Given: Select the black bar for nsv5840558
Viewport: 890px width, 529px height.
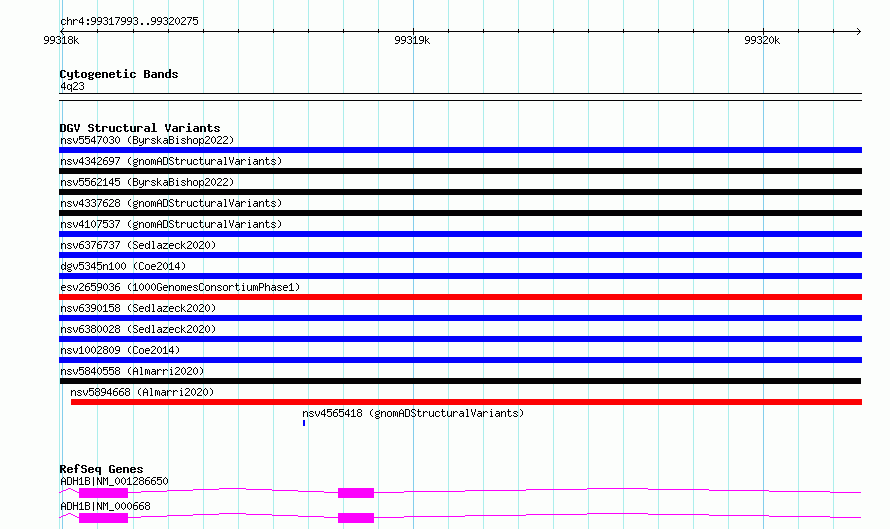Looking at the screenshot, I should (x=460, y=381).
